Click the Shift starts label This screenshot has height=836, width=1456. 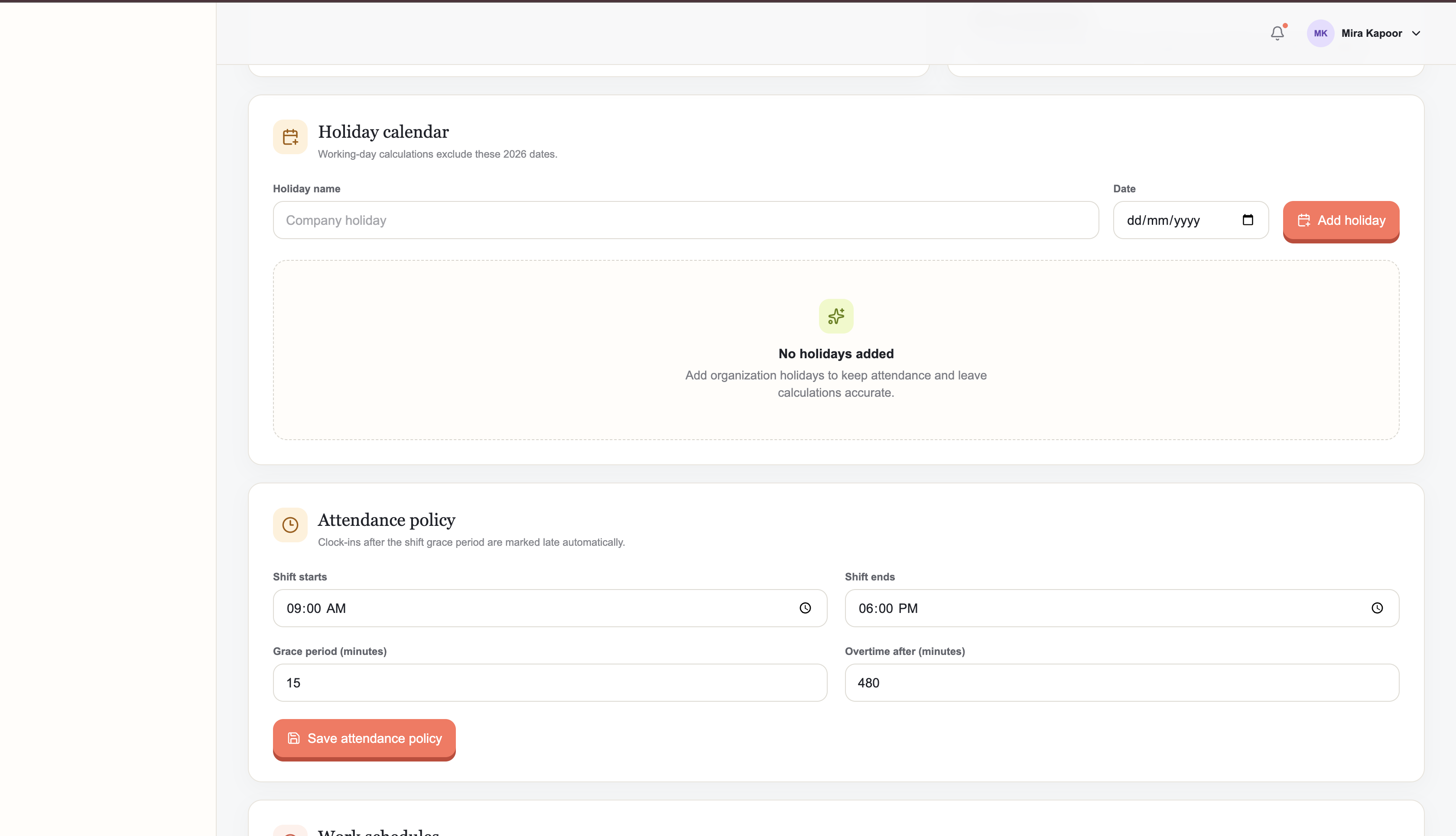coord(300,577)
